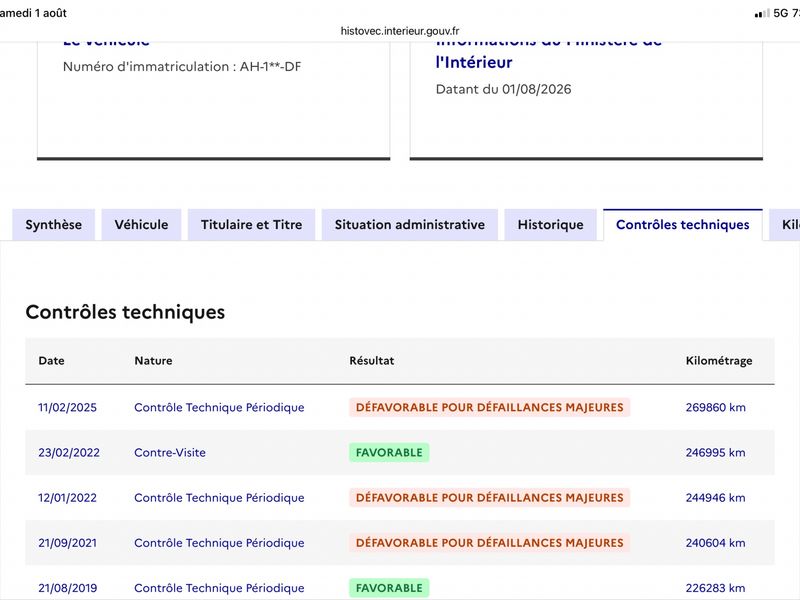The width and height of the screenshot is (800, 600).
Task: Click the 246995 km value
Action: pyautogui.click(x=715, y=453)
